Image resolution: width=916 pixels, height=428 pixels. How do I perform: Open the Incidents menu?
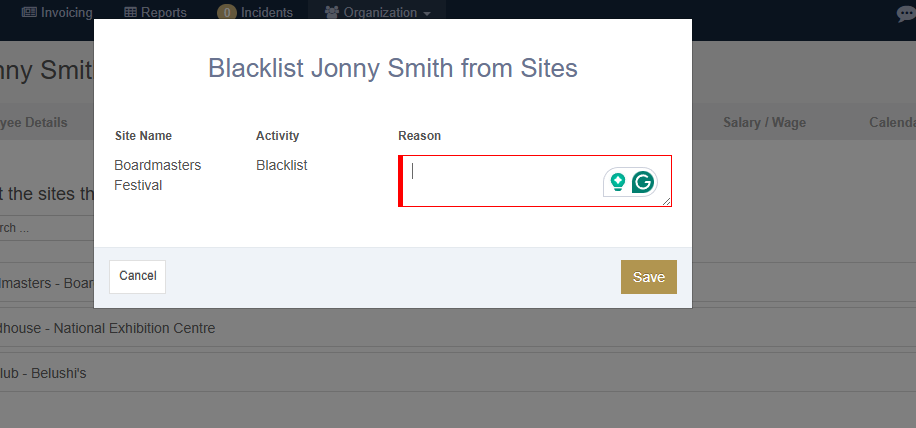pos(255,12)
